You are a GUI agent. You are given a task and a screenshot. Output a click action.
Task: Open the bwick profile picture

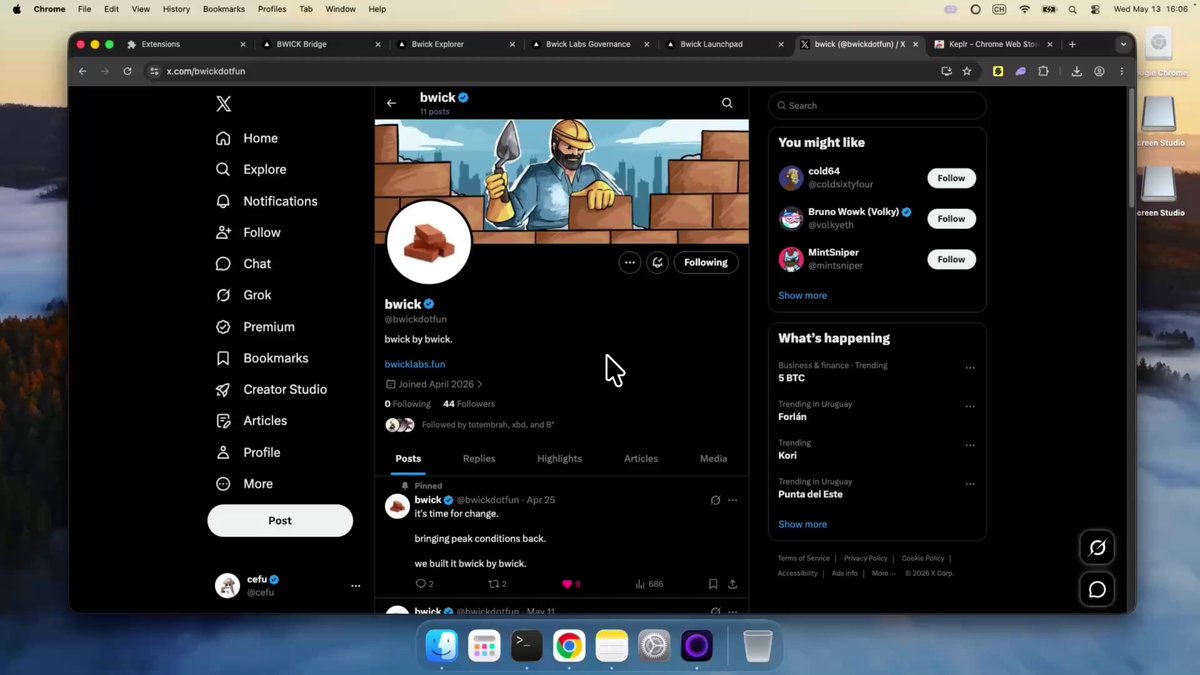coord(428,241)
